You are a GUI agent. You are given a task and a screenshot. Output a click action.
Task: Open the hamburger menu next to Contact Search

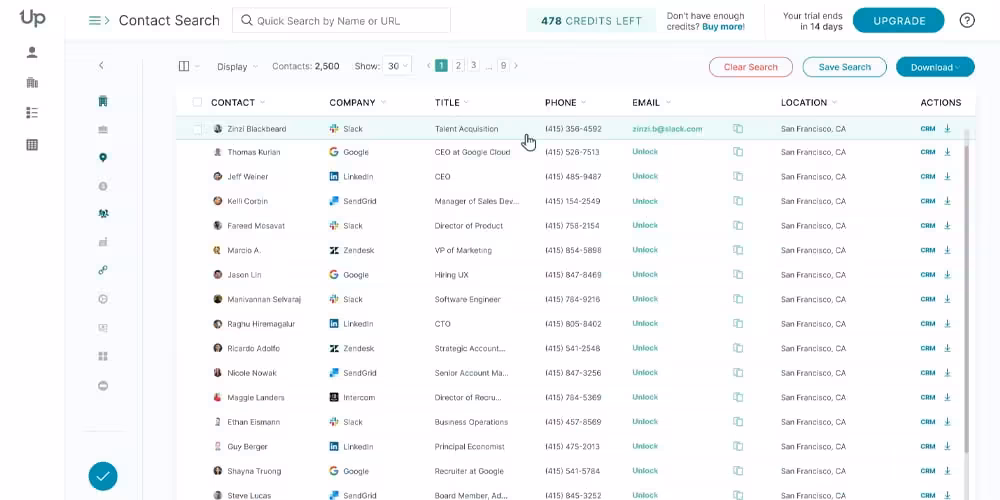pos(95,21)
